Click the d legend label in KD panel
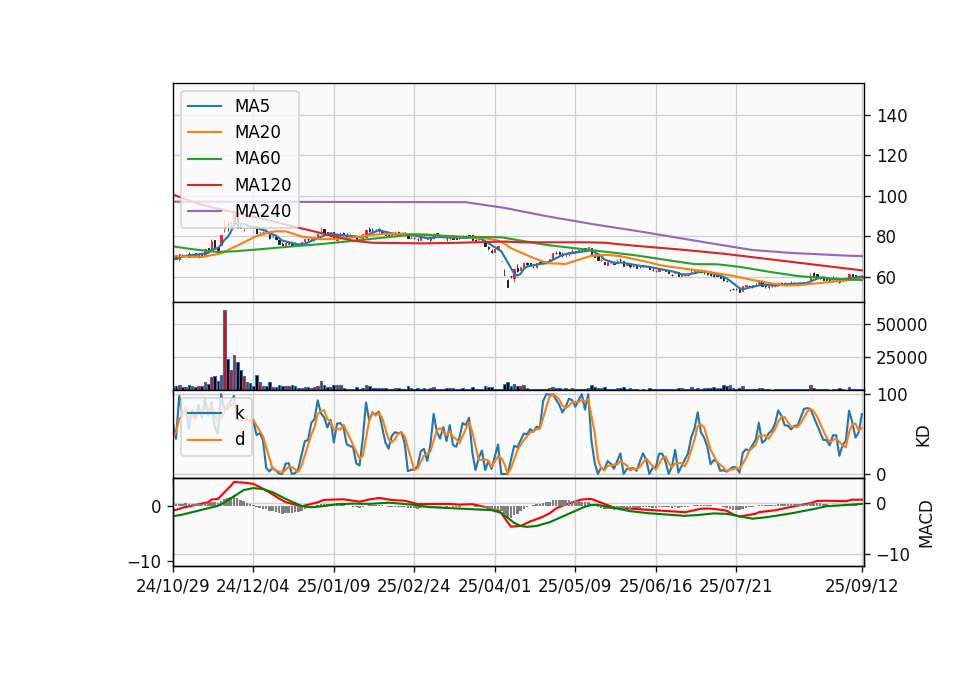 [240, 439]
